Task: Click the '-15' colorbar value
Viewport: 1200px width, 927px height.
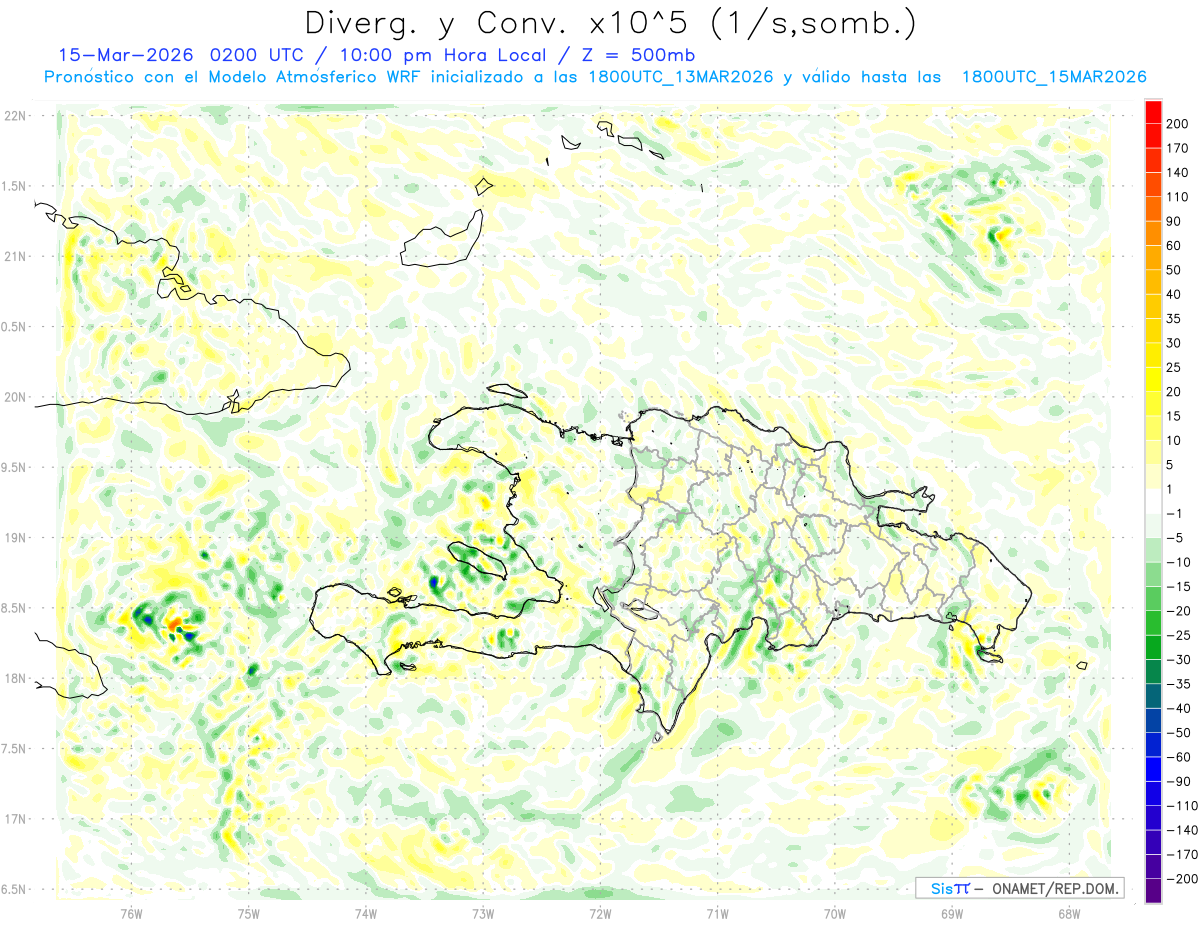Action: pyautogui.click(x=1180, y=587)
